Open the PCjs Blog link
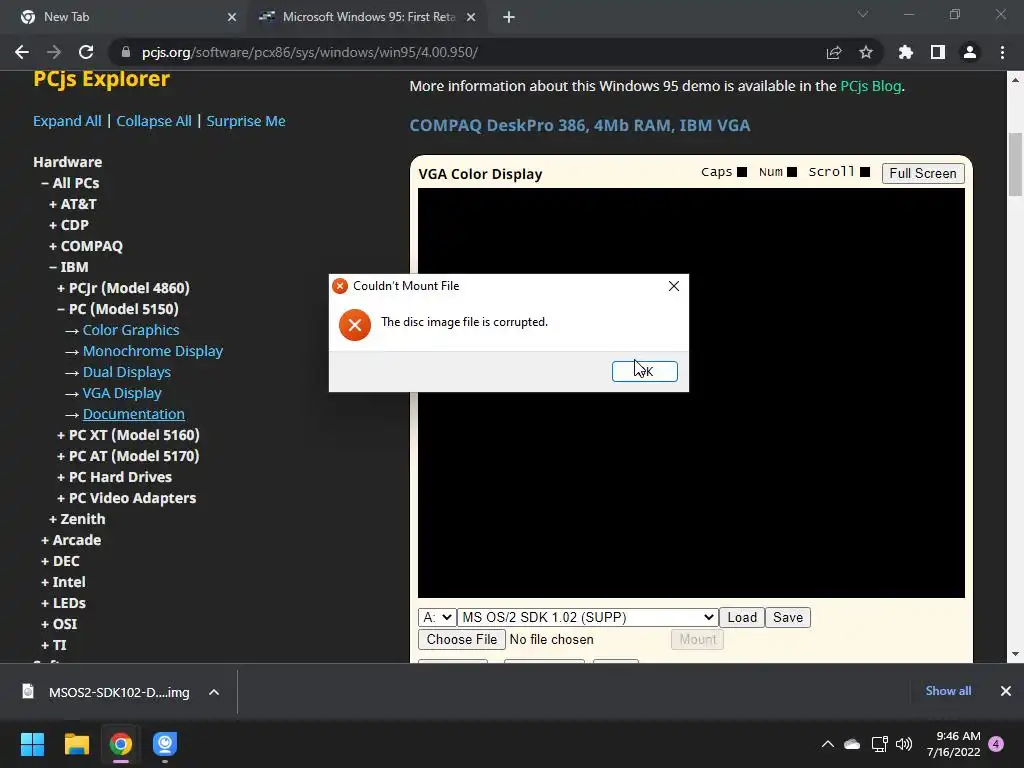 871,86
